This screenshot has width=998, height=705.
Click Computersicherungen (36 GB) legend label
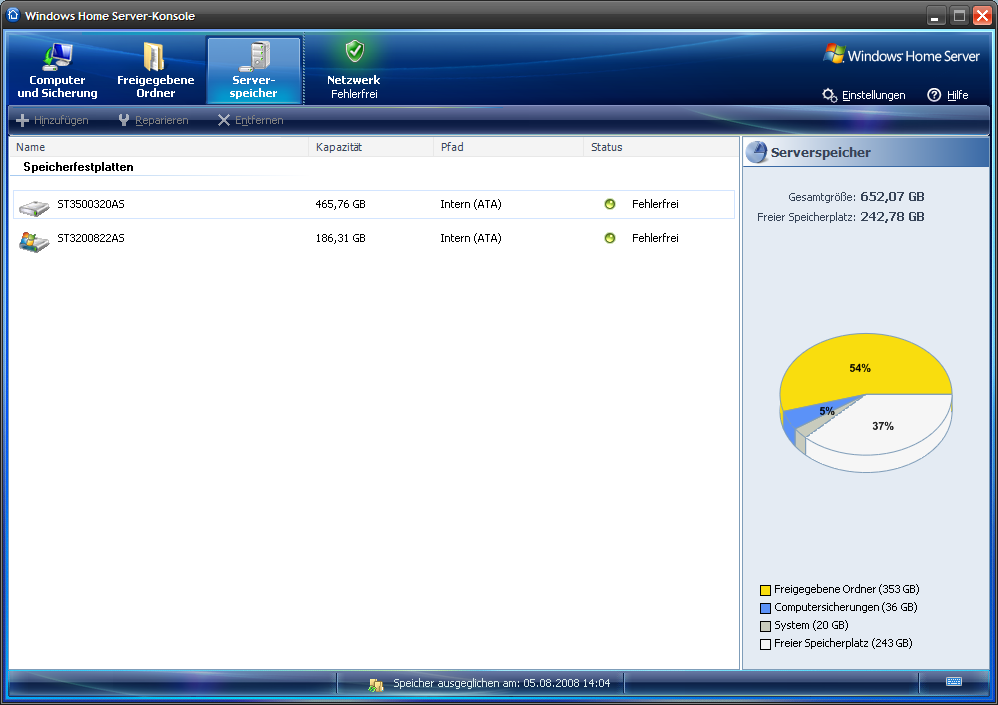[845, 607]
